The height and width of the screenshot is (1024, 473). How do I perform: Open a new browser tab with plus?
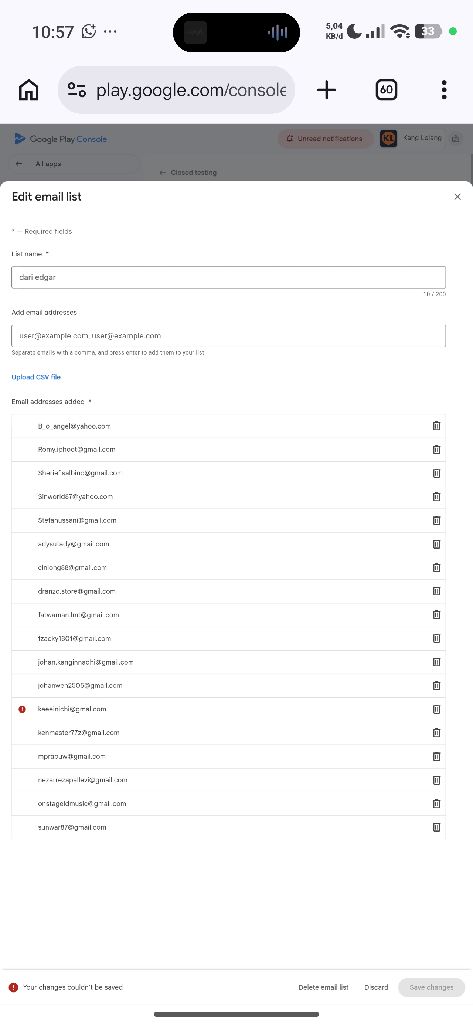click(x=326, y=90)
